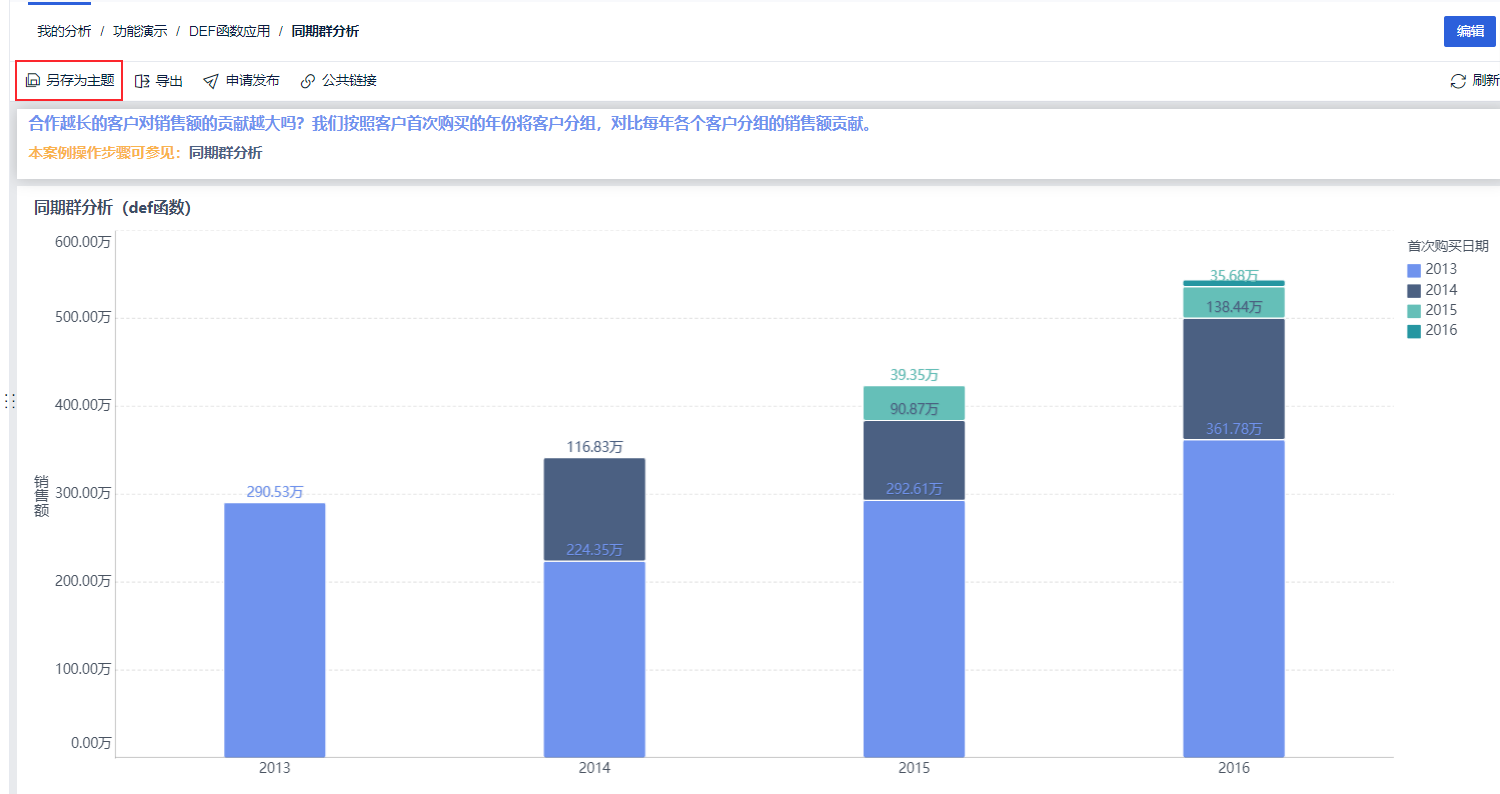Click the 销售额 y-axis title
The height and width of the screenshot is (794, 1500).
(x=41, y=496)
